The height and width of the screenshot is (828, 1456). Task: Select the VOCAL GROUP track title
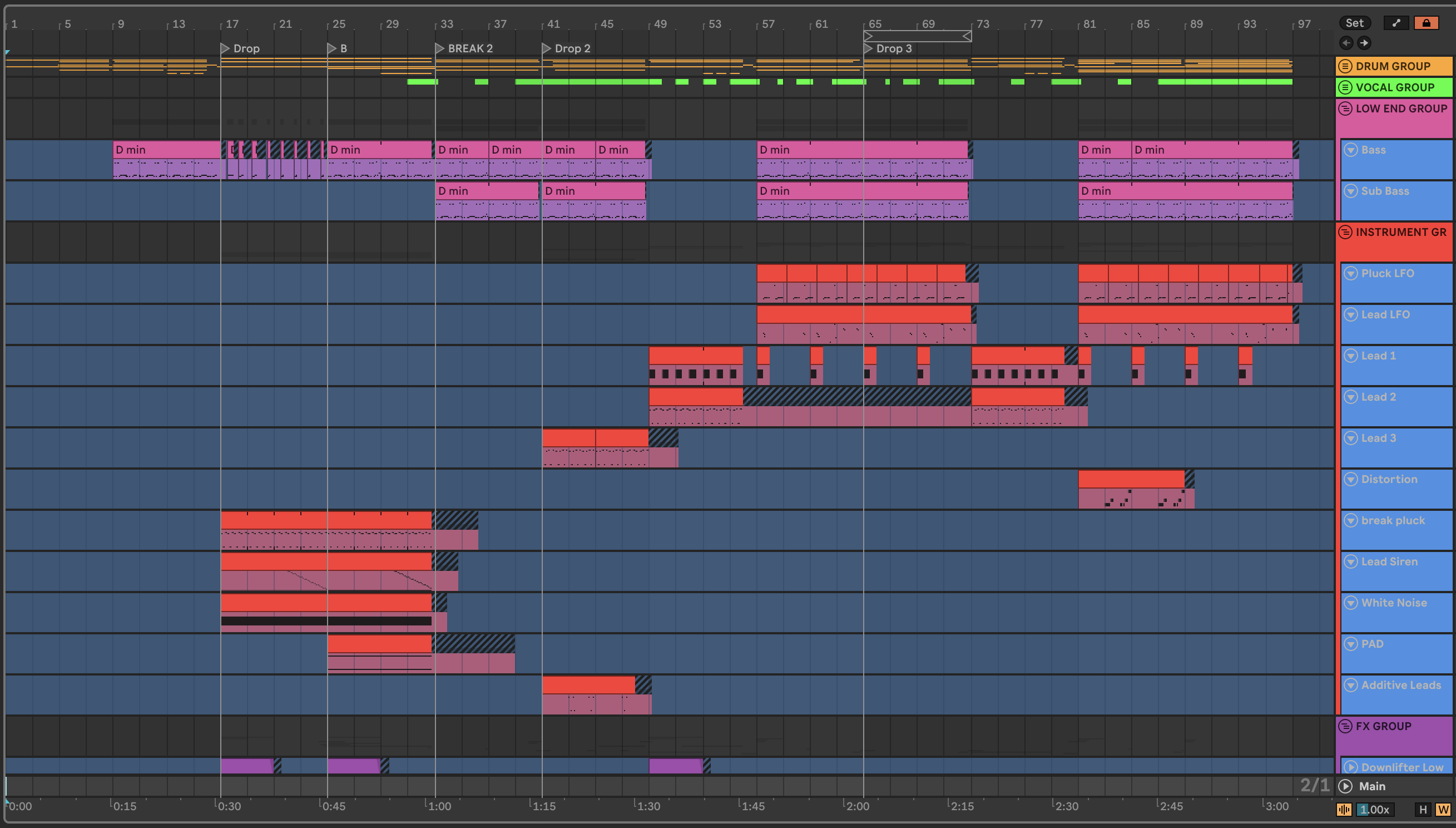click(1395, 87)
